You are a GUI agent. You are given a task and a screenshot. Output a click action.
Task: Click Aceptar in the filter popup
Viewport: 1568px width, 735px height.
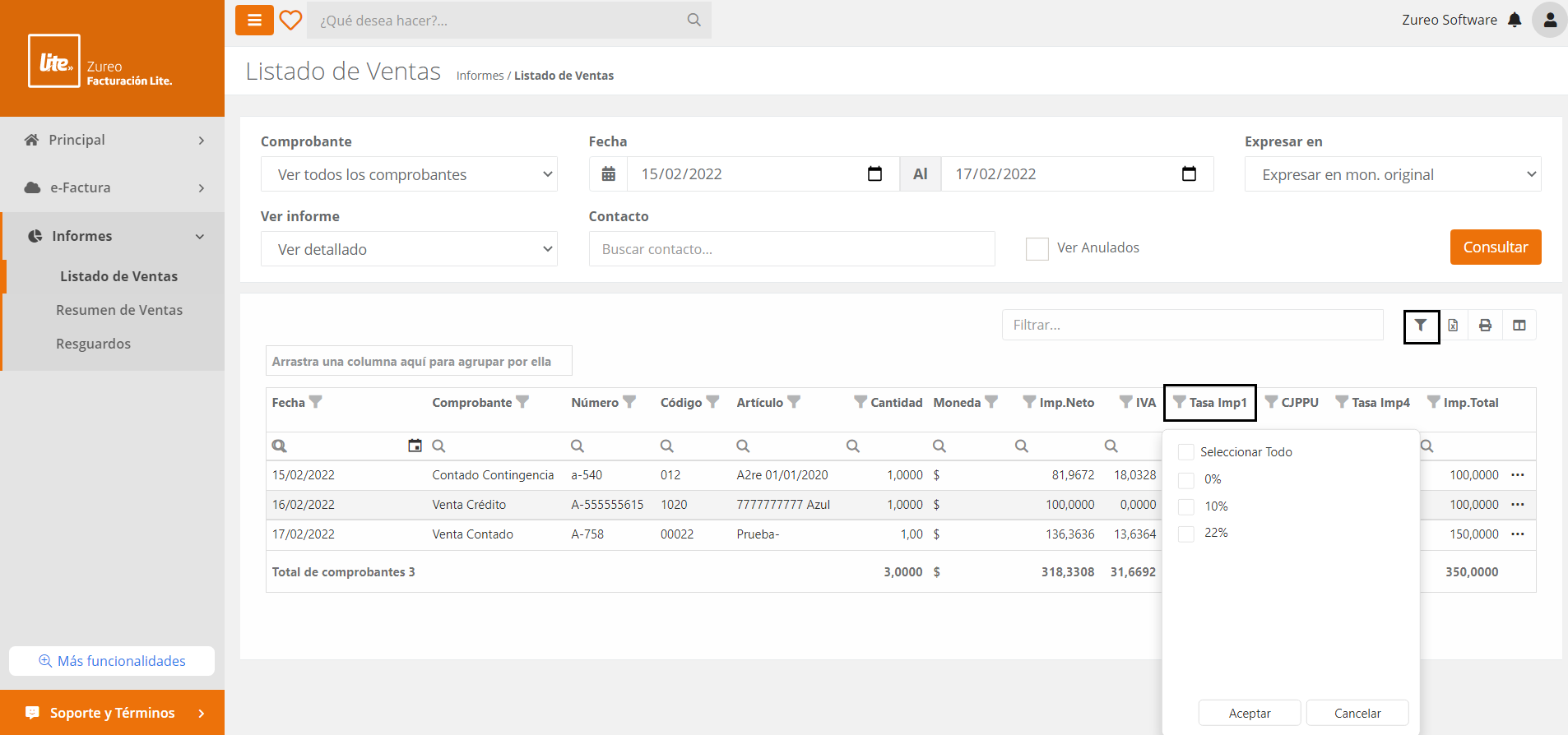(x=1249, y=713)
